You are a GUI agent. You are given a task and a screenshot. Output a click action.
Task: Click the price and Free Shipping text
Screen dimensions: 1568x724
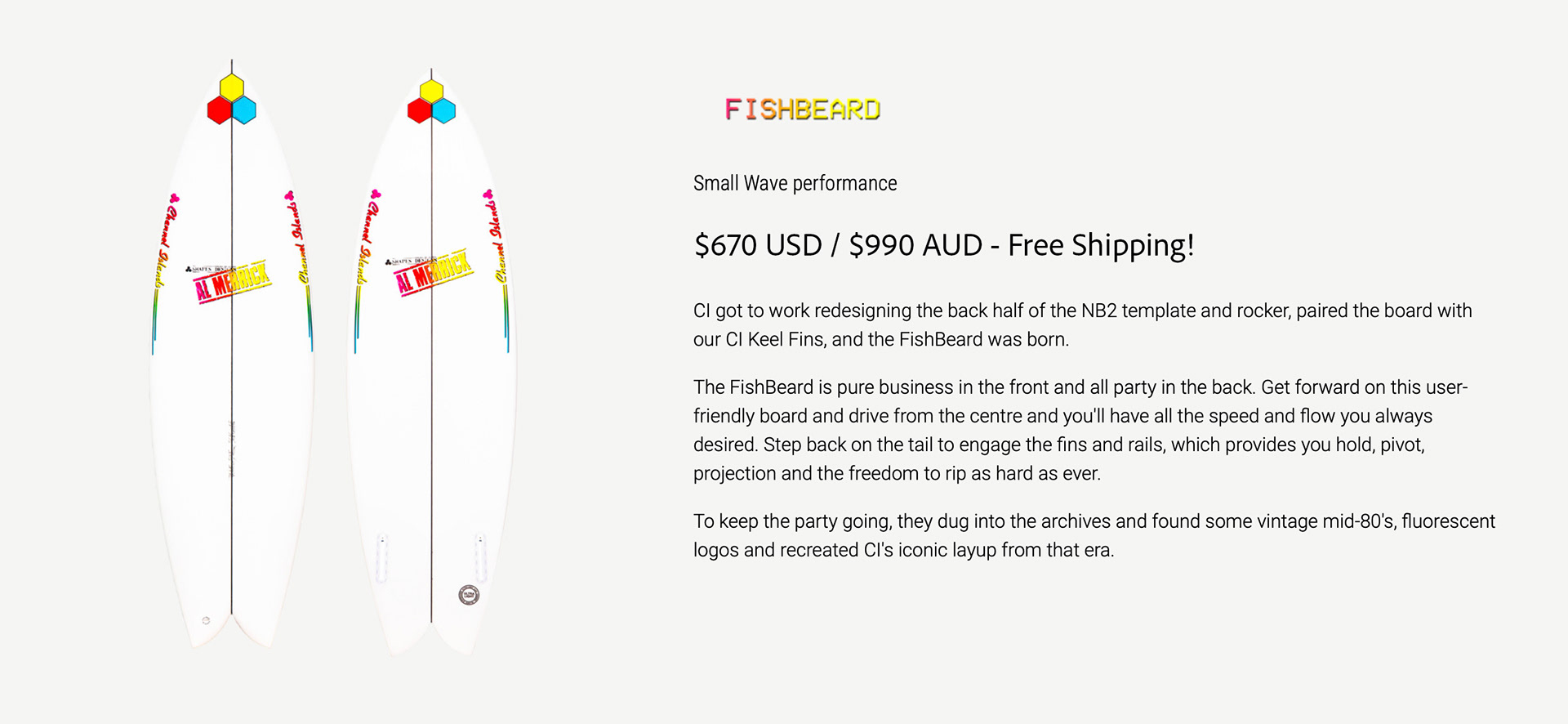(x=944, y=246)
